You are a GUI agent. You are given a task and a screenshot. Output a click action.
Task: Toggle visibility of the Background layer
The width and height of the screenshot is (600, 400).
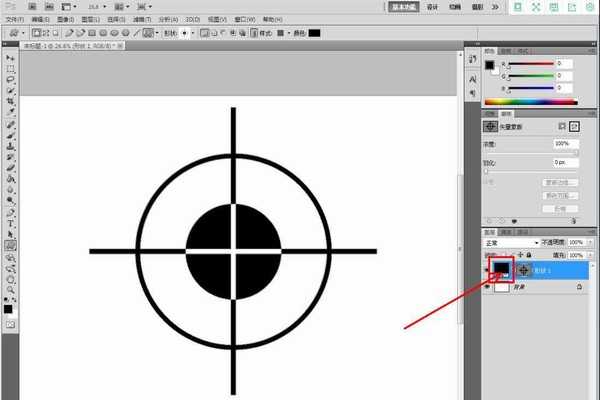[x=487, y=287]
